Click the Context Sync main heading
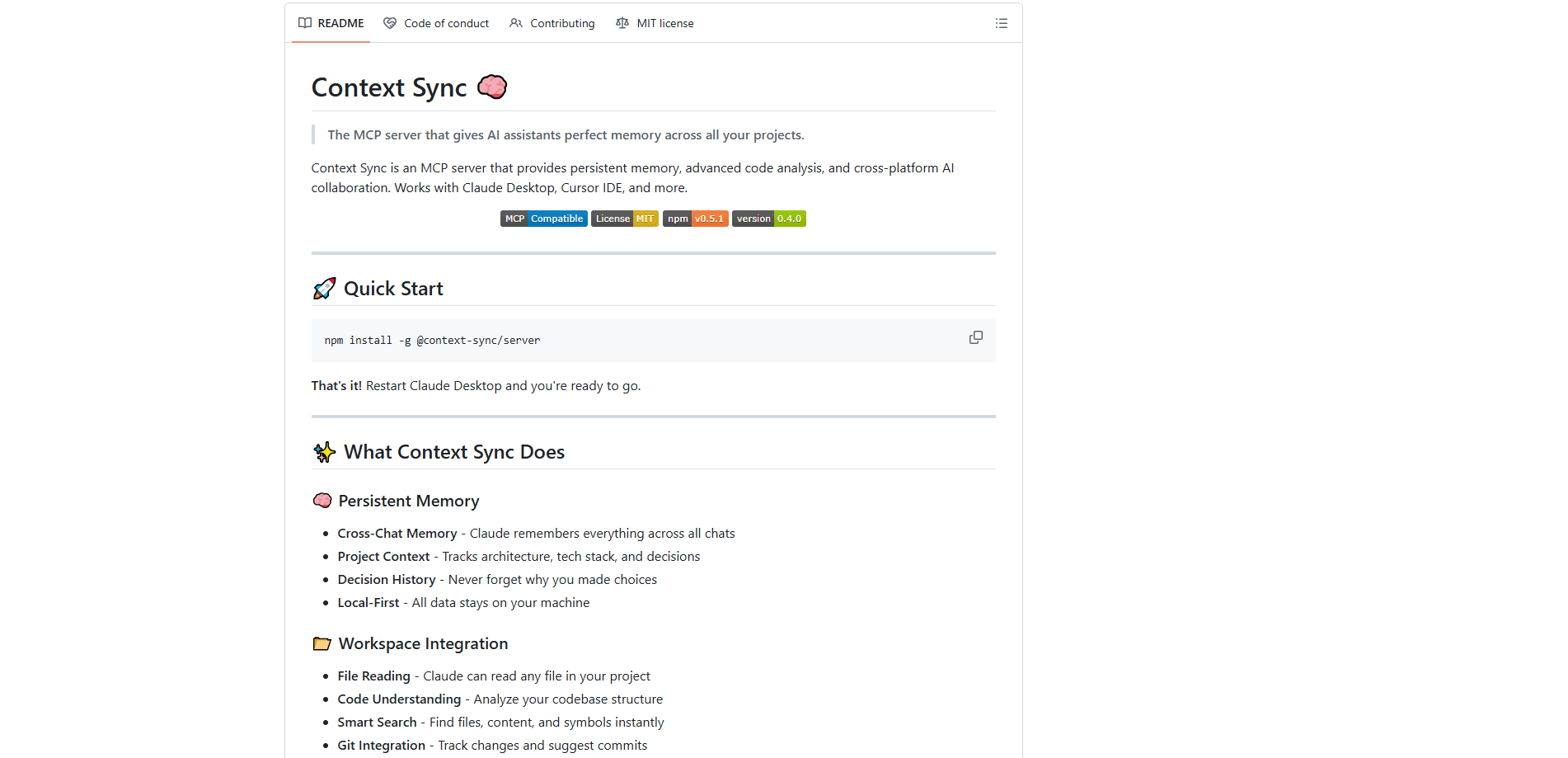 [x=389, y=87]
